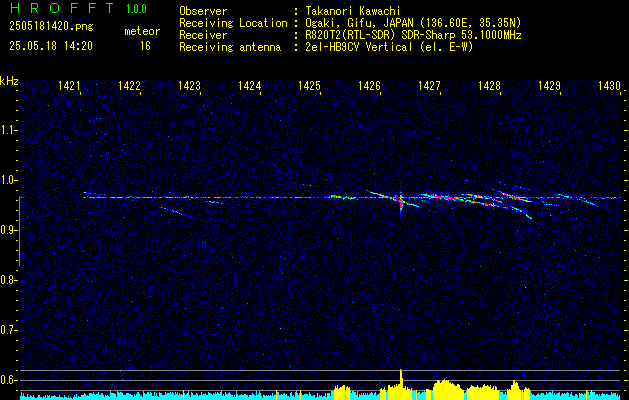629x400 pixels.
Task: Click the 1422 time axis marker
Action: tap(129, 86)
